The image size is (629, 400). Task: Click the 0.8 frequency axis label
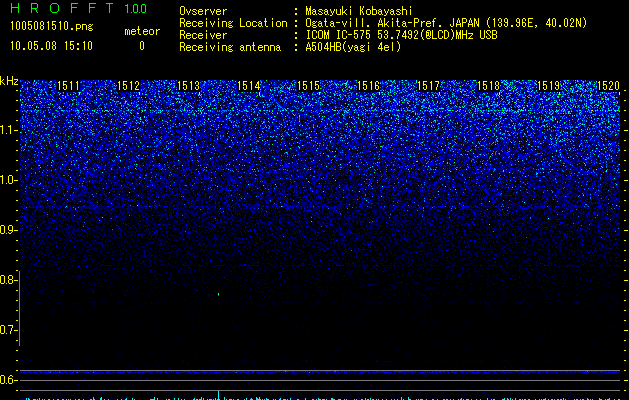(x=8, y=280)
